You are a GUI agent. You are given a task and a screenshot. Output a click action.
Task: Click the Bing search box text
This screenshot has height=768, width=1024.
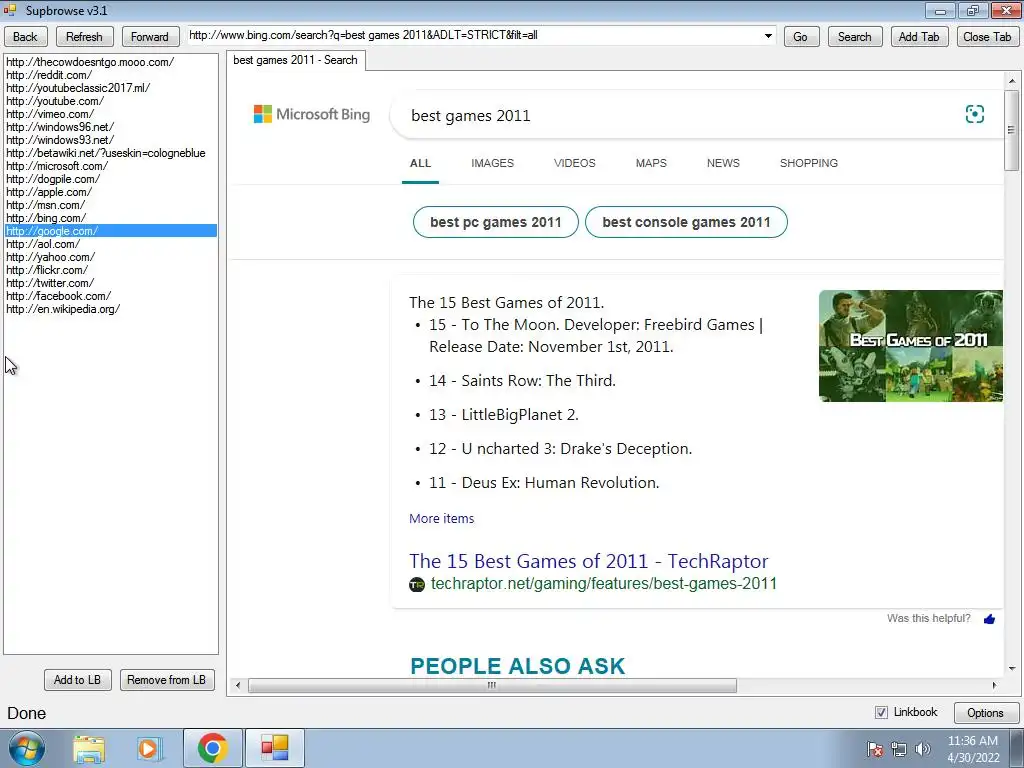coord(470,116)
